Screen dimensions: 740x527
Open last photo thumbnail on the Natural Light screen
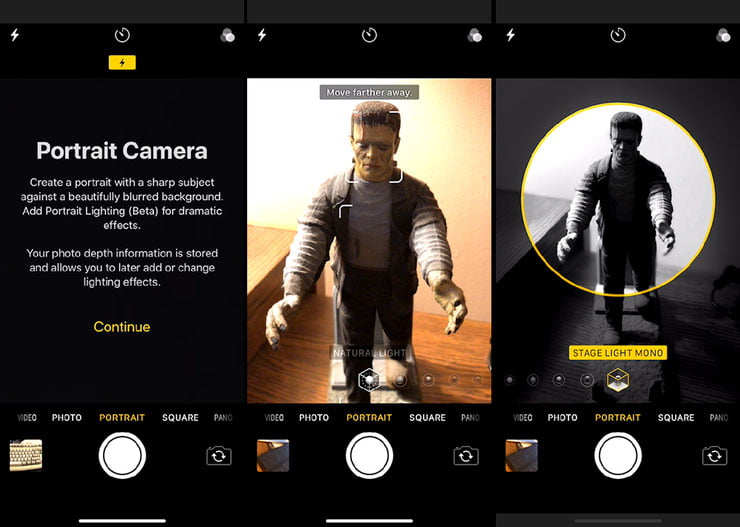coord(273,456)
